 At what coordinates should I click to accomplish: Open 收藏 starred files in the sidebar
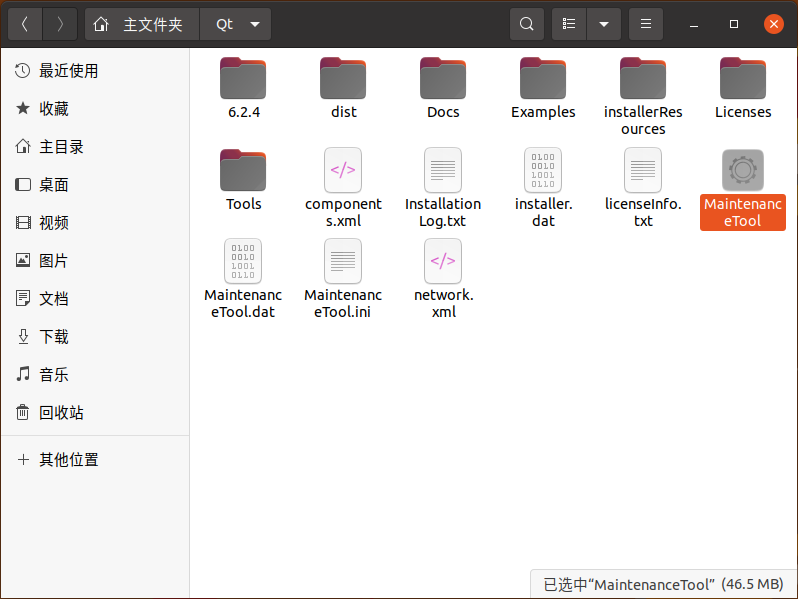pos(95,108)
